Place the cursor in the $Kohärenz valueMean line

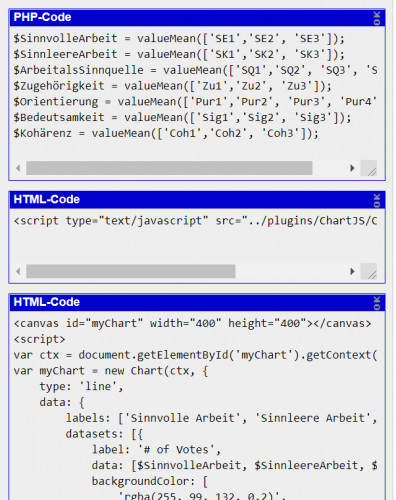coord(166,133)
